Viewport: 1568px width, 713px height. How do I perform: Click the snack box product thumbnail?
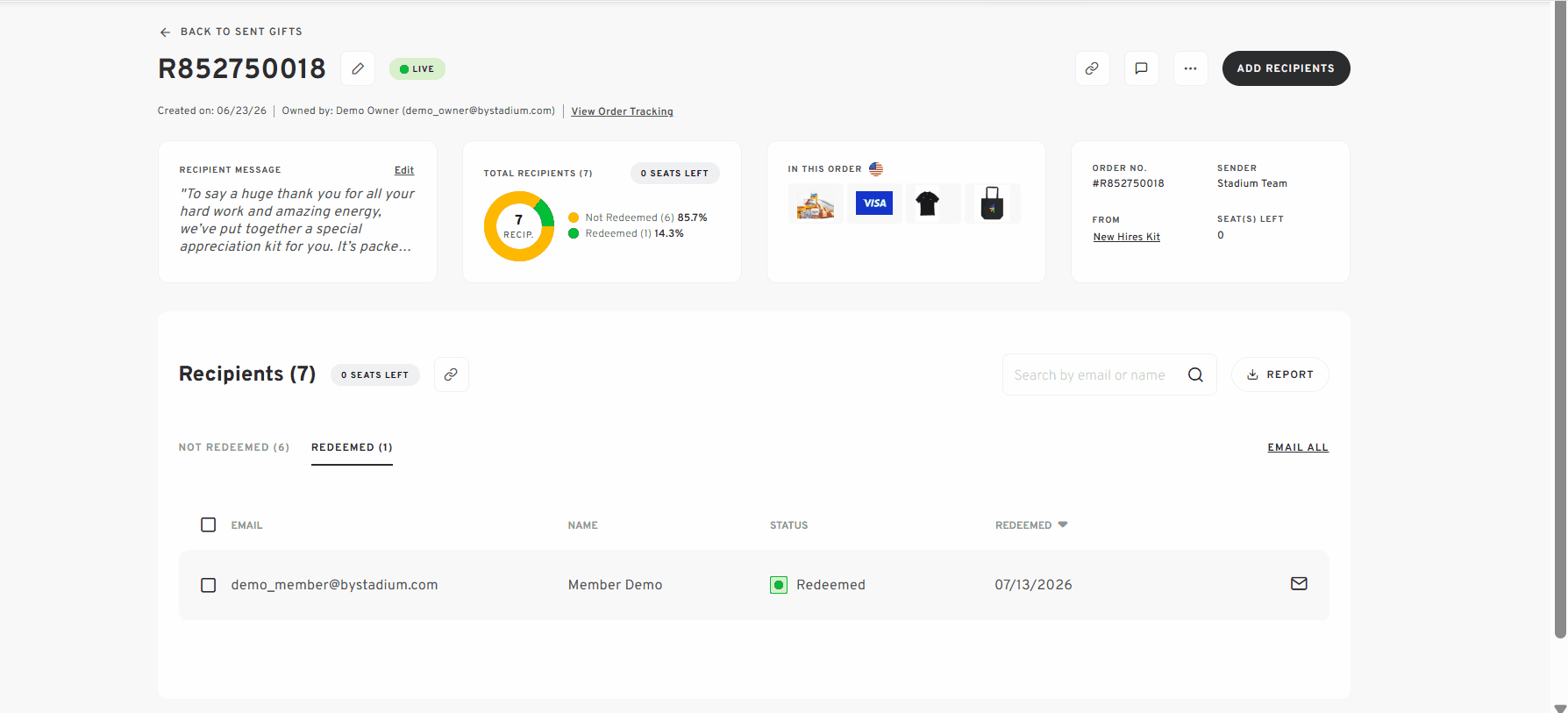(816, 203)
